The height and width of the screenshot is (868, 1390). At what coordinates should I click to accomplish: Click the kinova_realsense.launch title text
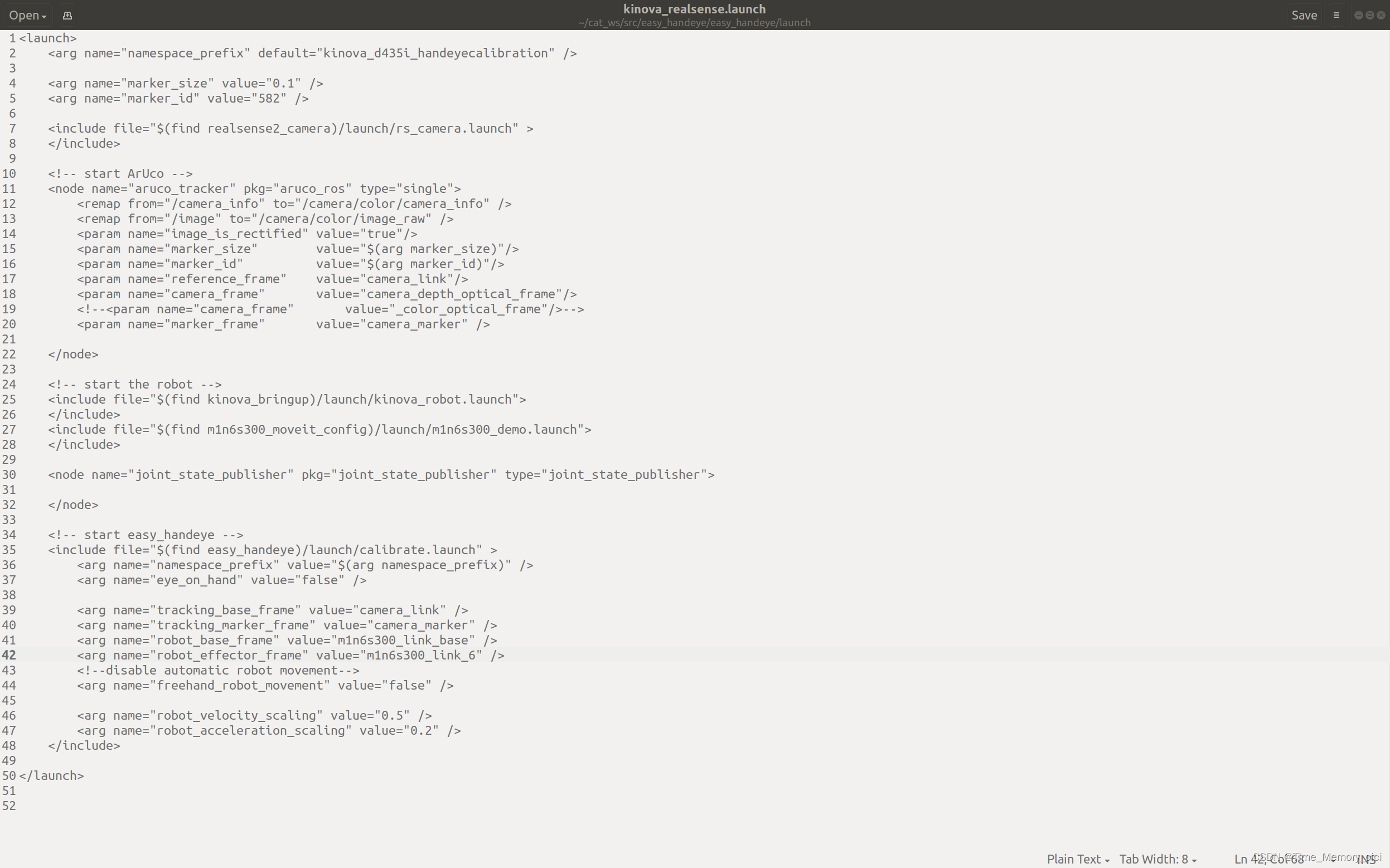pyautogui.click(x=694, y=8)
